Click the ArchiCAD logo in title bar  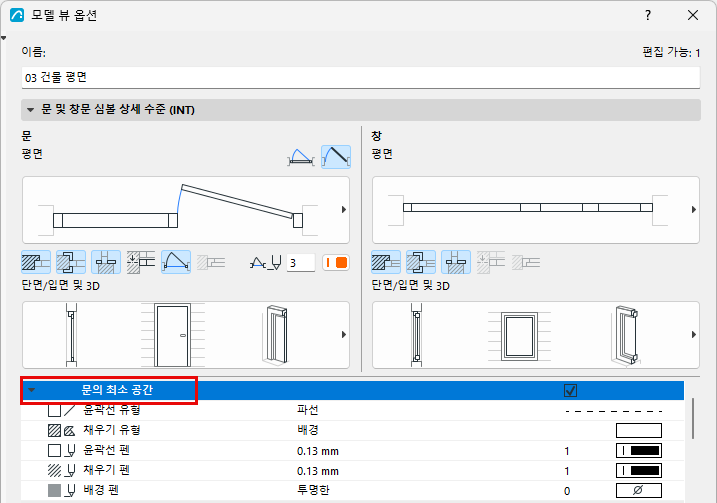(x=17, y=15)
